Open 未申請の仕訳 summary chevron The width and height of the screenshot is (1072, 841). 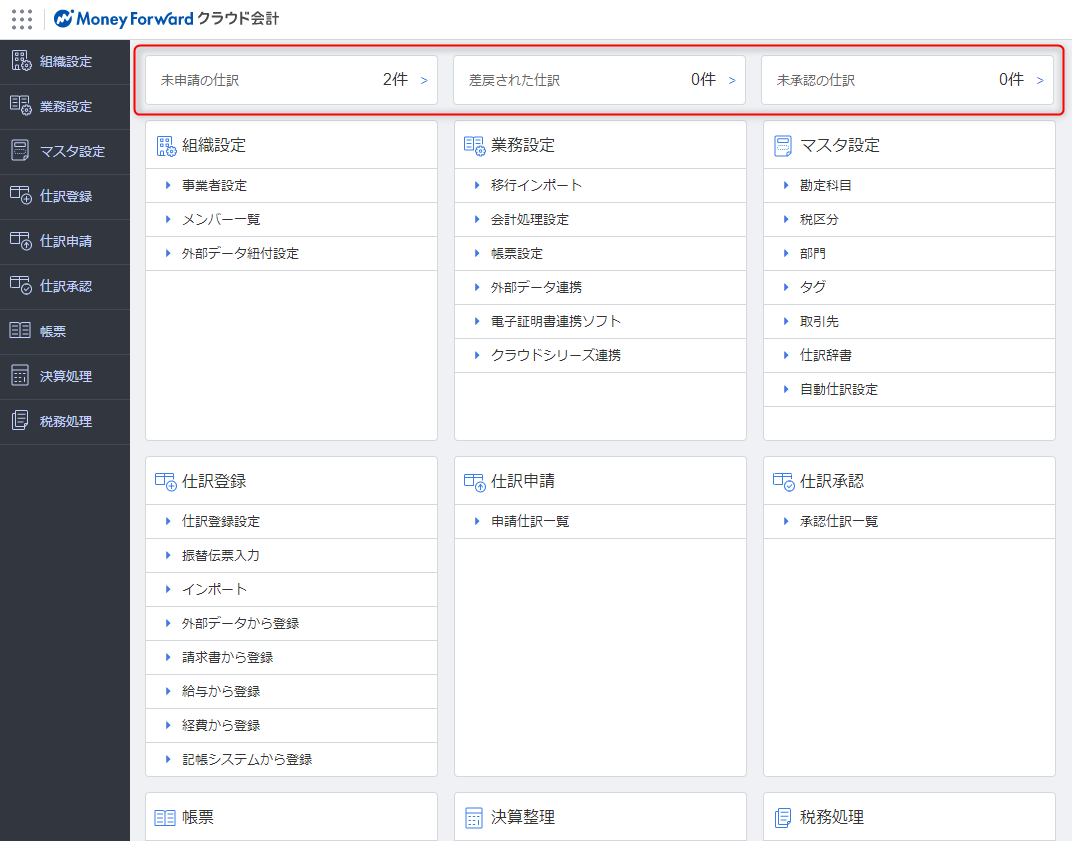(424, 81)
